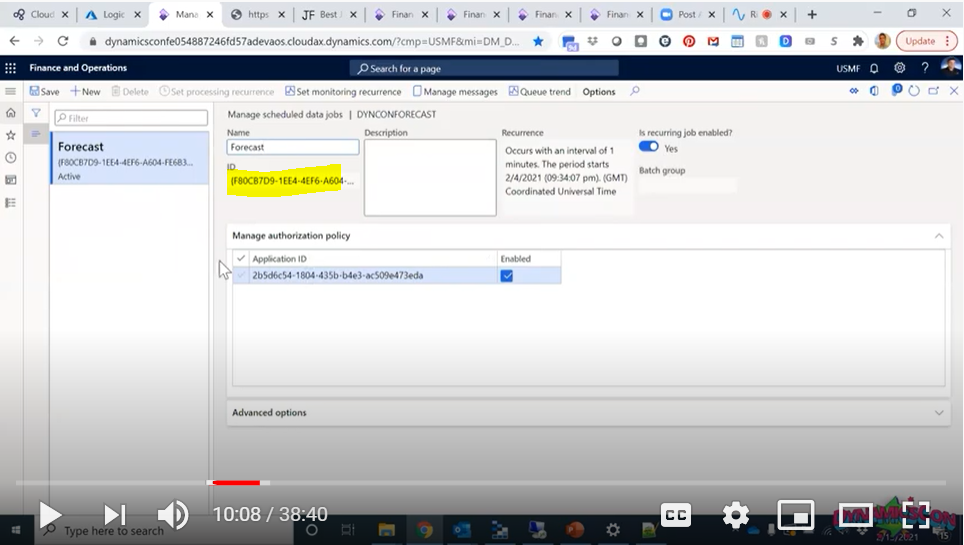
Task: Click the USMF company selector
Action: click(x=848, y=68)
